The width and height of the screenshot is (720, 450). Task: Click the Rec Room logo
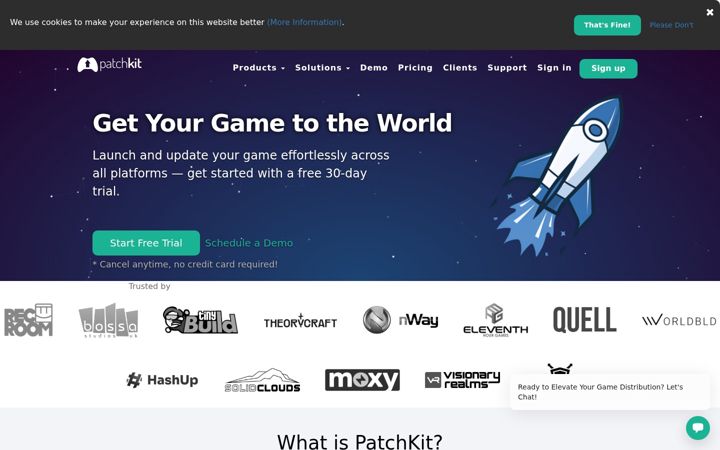28,320
